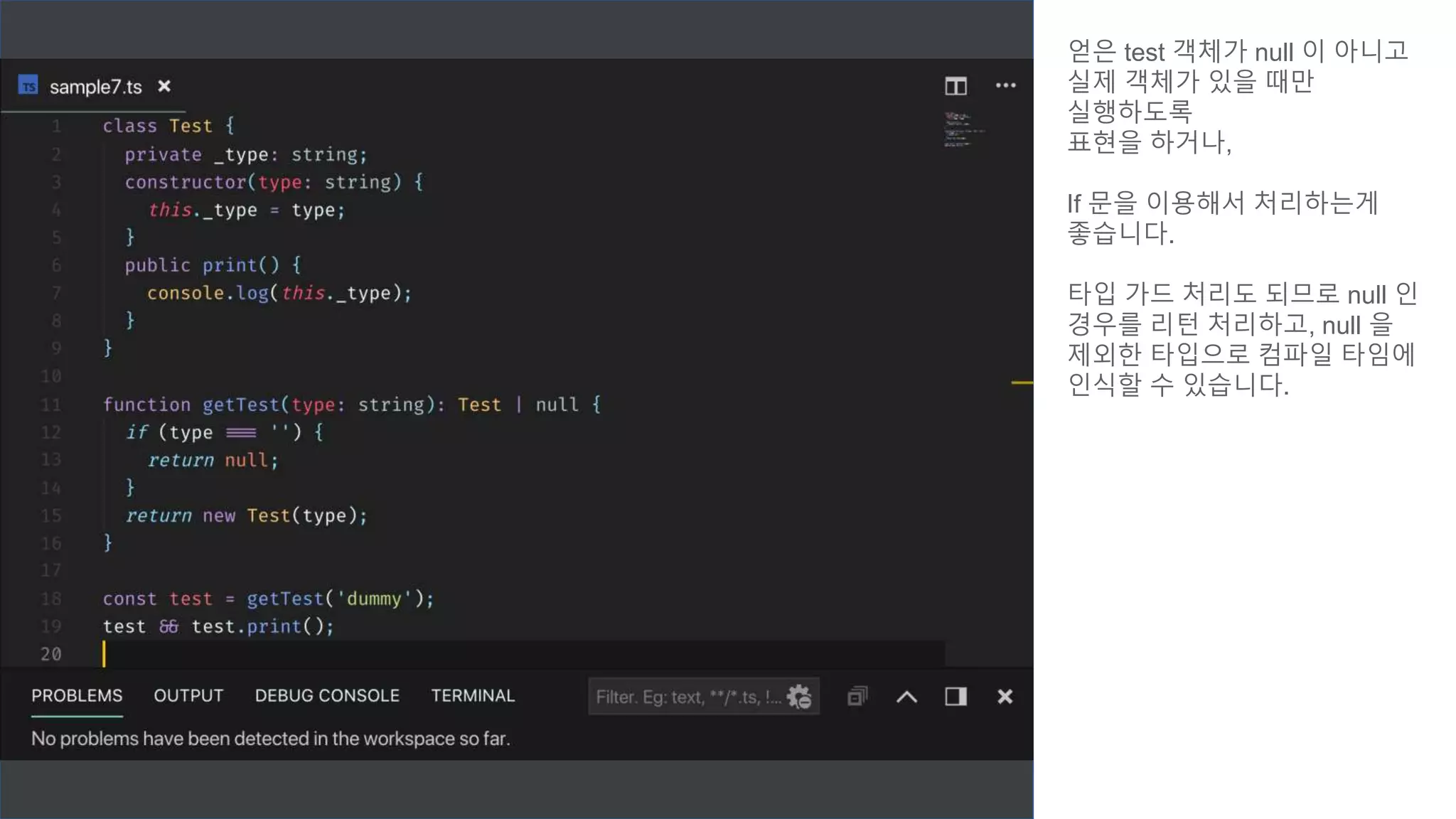The image size is (1456, 819).
Task: Click the 'return null;' line
Action: (x=213, y=460)
